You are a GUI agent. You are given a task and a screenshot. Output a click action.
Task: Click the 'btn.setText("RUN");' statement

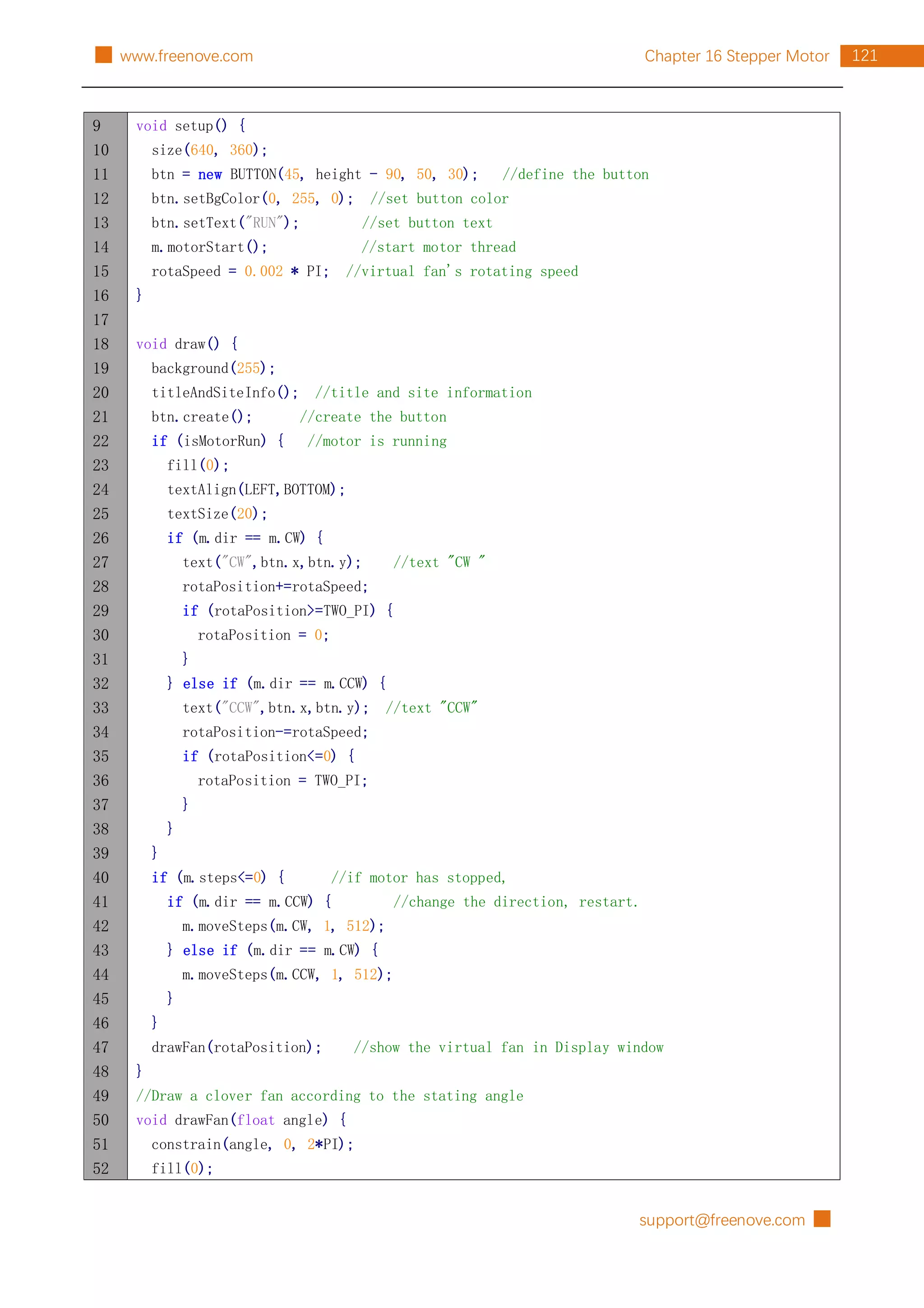click(x=225, y=223)
